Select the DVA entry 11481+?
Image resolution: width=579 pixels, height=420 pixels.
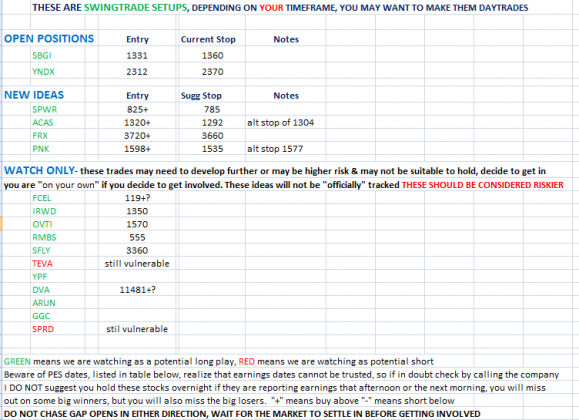[x=137, y=290]
